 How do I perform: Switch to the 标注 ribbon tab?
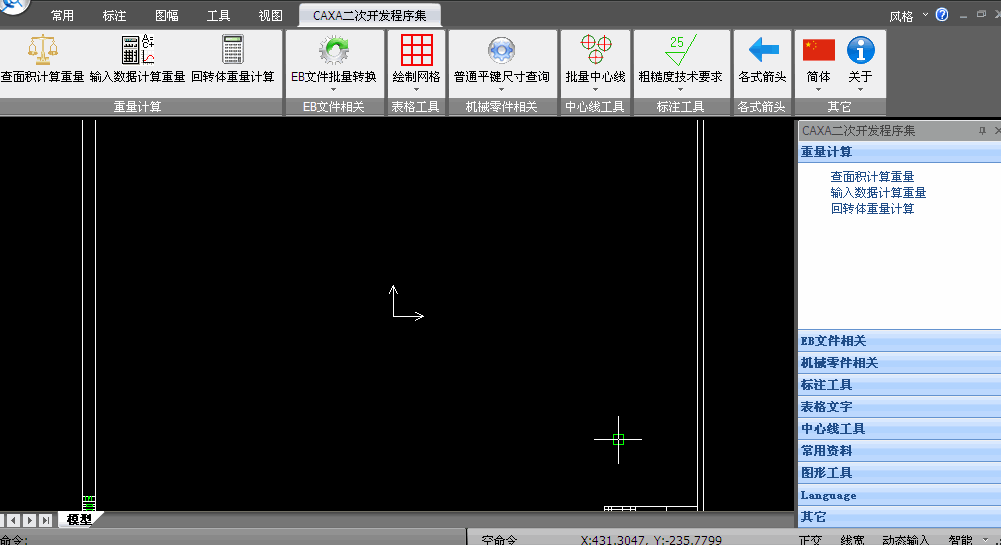pos(114,16)
